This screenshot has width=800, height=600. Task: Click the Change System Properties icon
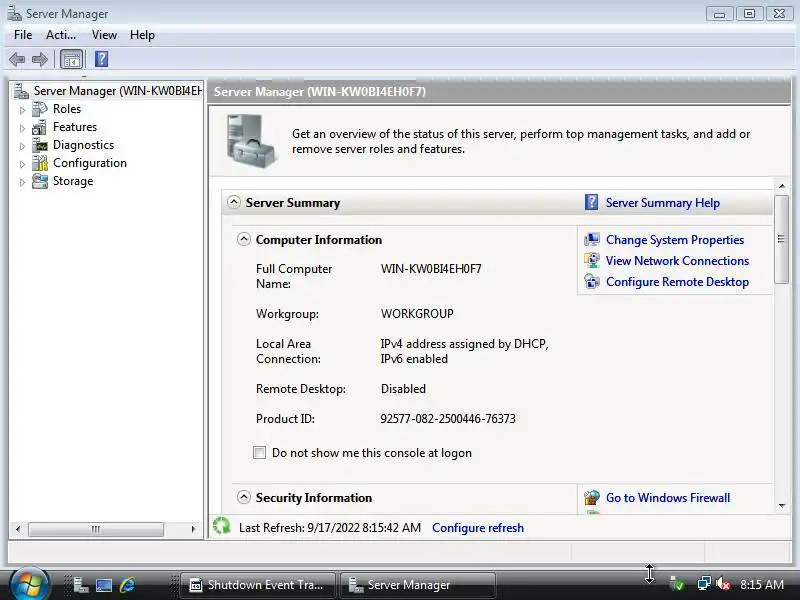coord(592,239)
